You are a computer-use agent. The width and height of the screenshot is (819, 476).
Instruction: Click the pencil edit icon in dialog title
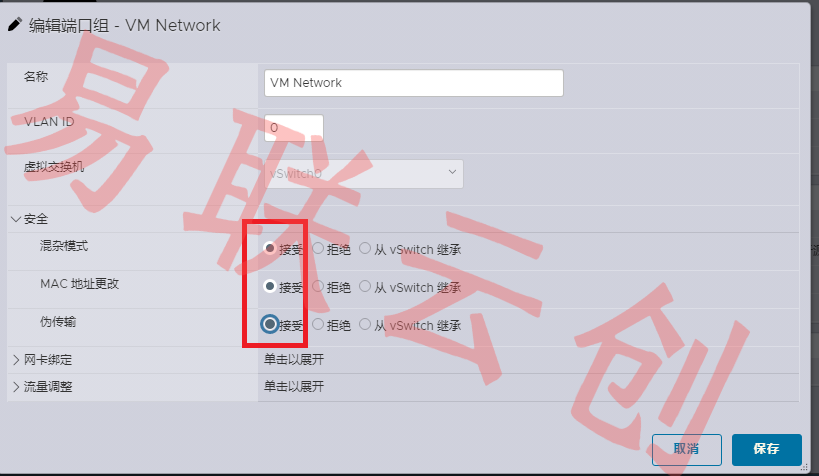(x=15, y=25)
